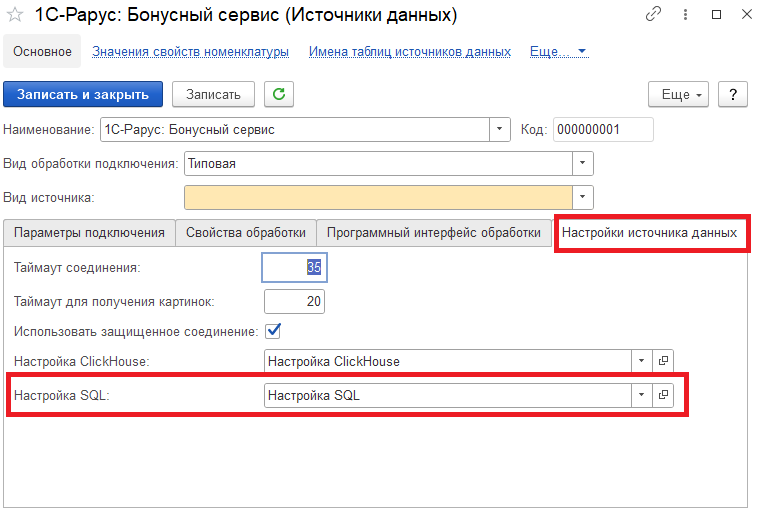Expand the 'Настройка ClickHouse' dropdown arrow
Viewport: 759px width, 517px height.
pos(642,361)
